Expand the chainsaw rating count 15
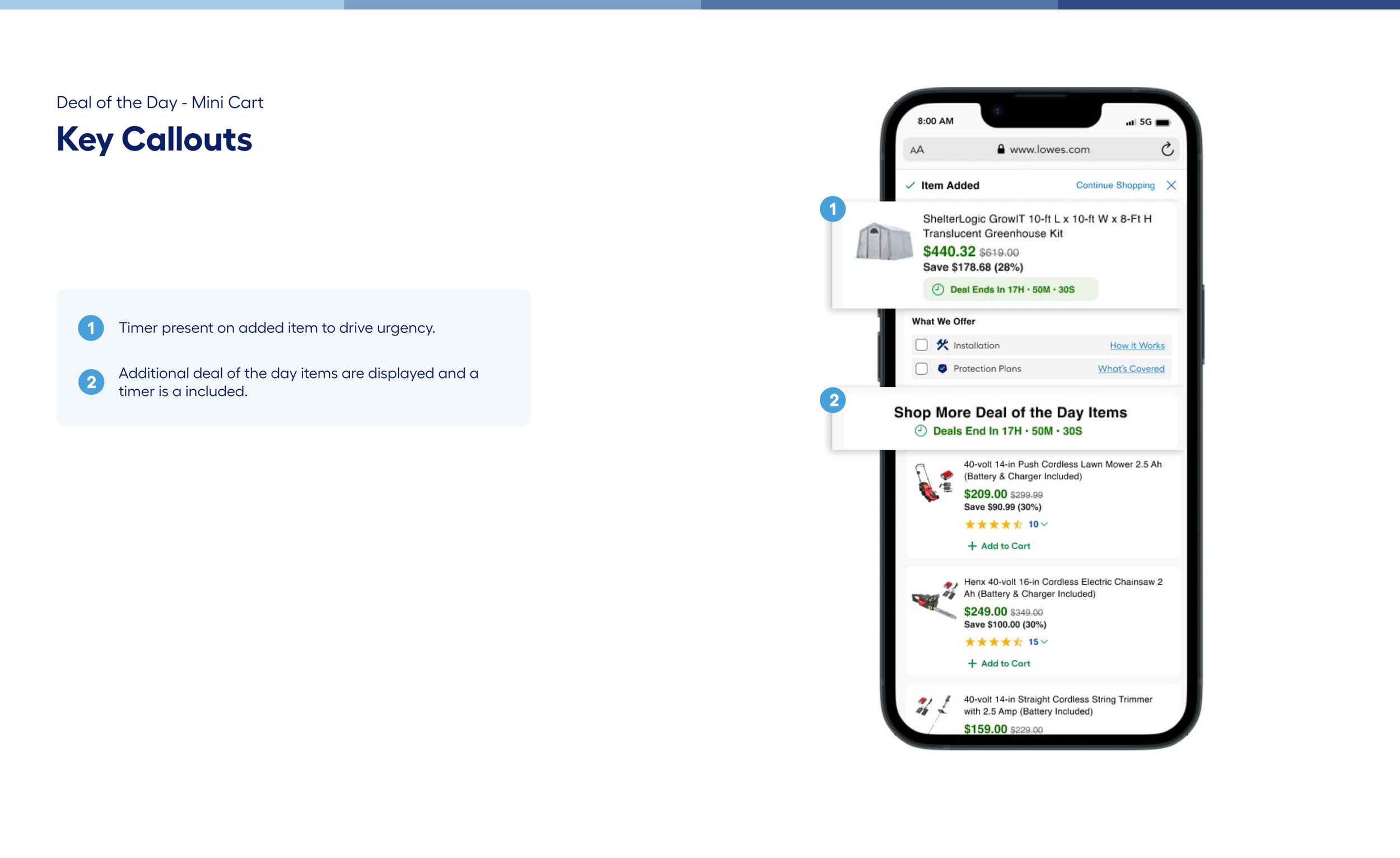The width and height of the screenshot is (1400, 858). (1038, 641)
